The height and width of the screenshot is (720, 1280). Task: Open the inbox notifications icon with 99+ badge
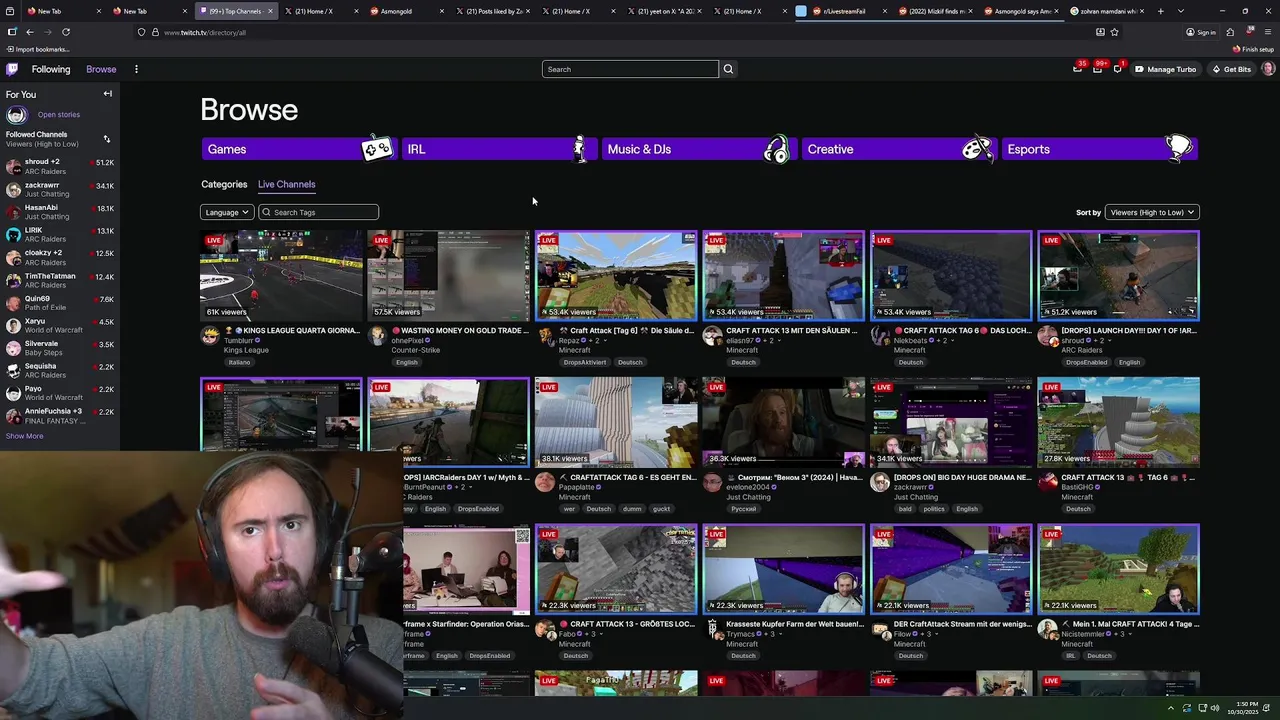(1097, 69)
